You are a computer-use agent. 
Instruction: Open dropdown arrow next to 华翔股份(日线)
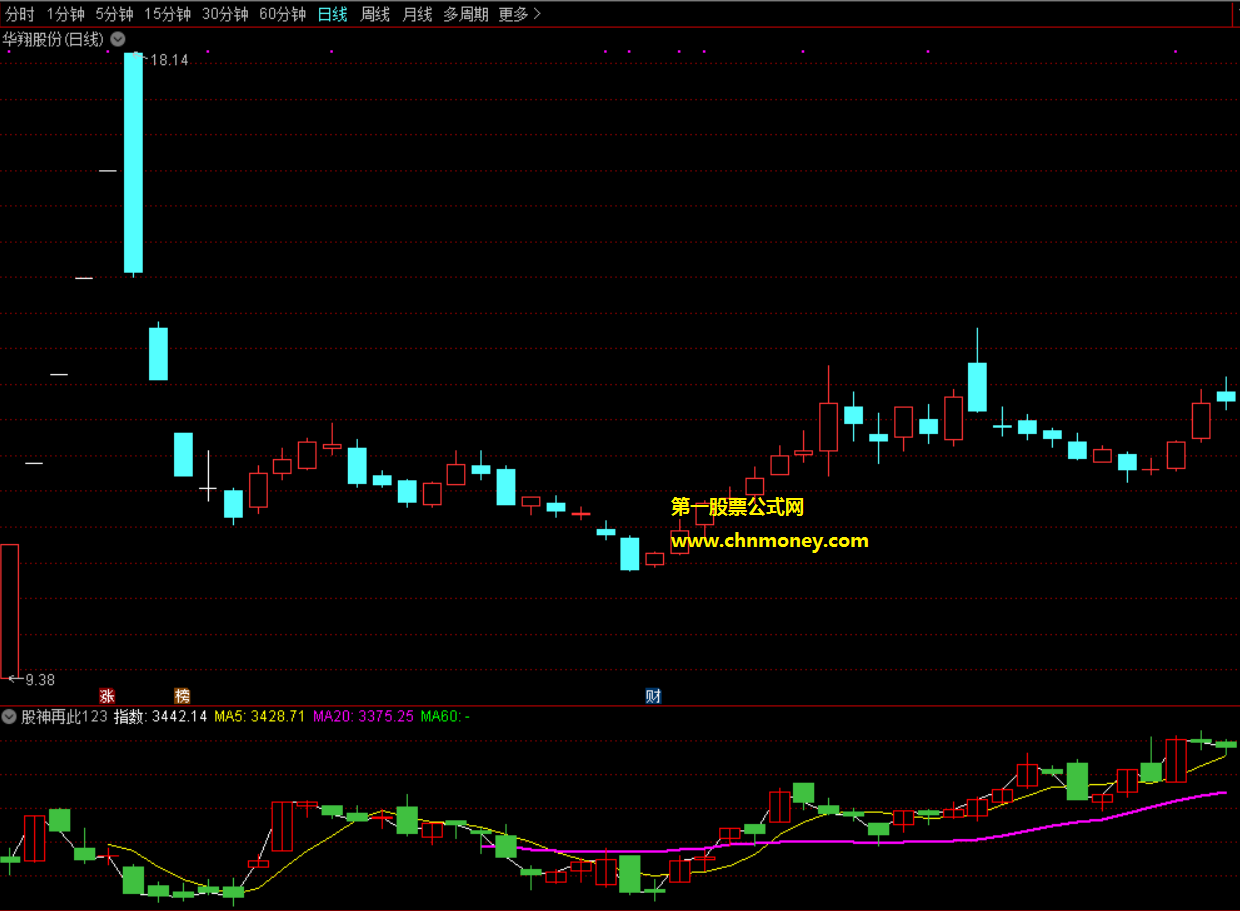(118, 39)
